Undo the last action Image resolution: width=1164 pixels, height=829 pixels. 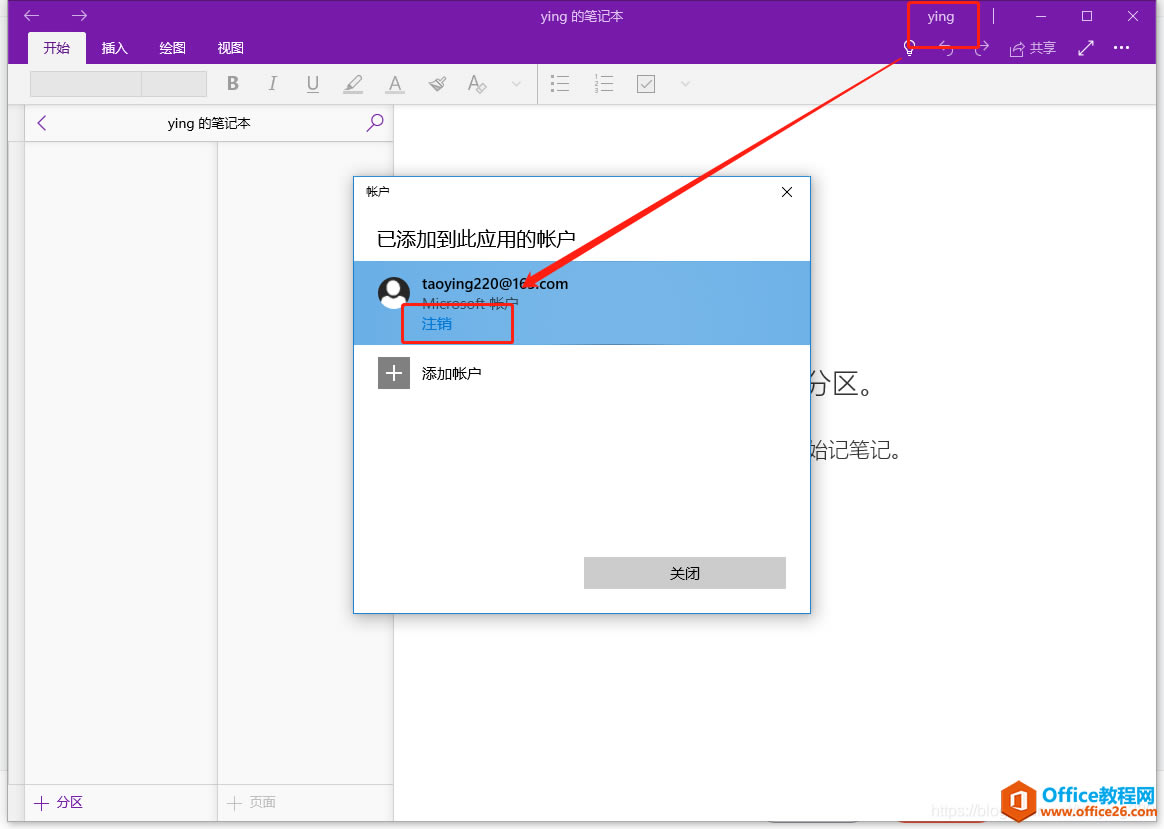coord(946,47)
